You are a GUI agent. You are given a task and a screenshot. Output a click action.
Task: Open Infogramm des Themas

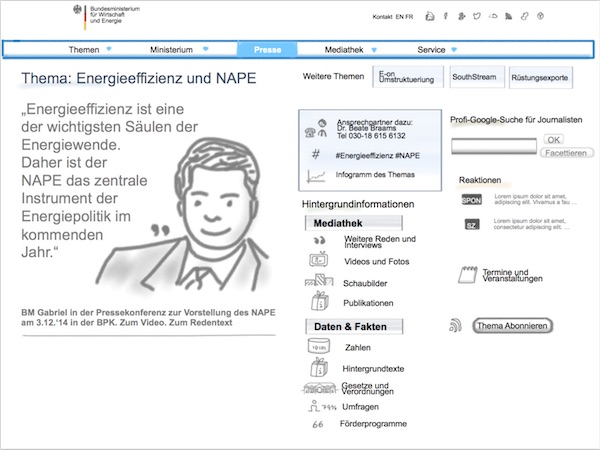click(375, 174)
